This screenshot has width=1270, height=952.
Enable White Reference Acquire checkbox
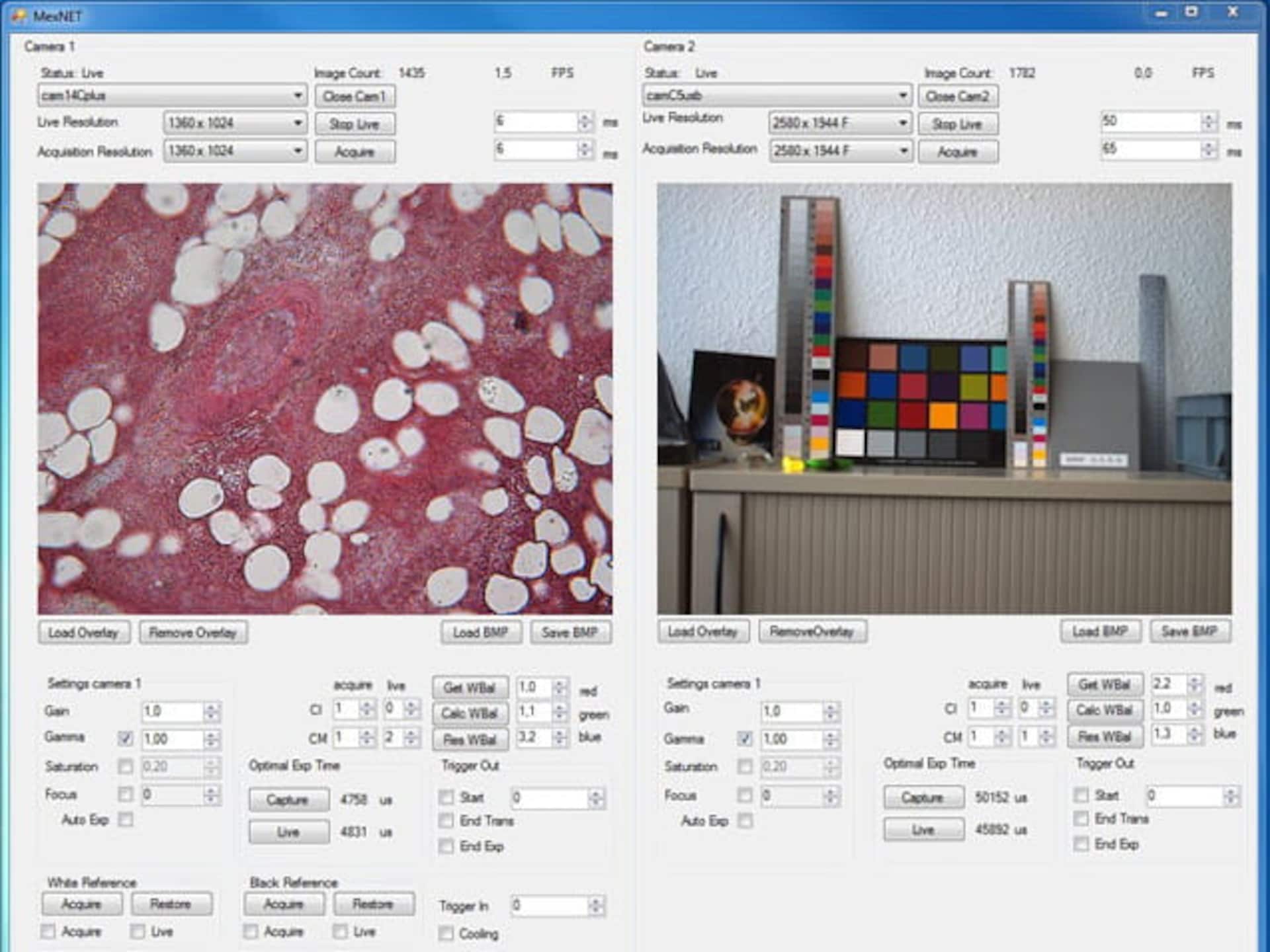tap(48, 932)
